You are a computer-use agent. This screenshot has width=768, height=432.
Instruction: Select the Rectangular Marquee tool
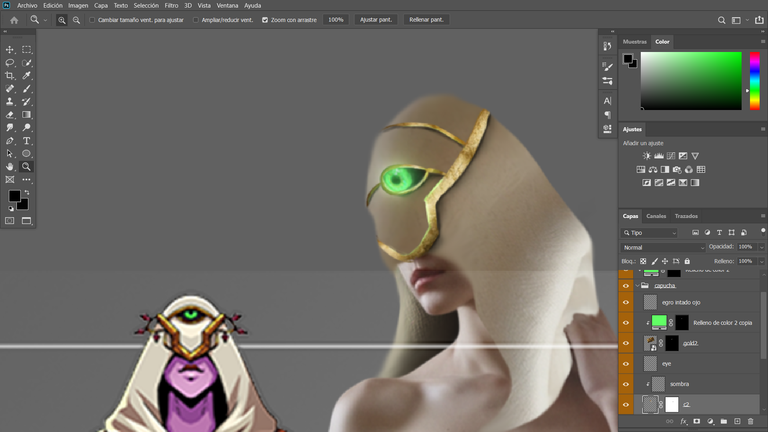[x=26, y=49]
